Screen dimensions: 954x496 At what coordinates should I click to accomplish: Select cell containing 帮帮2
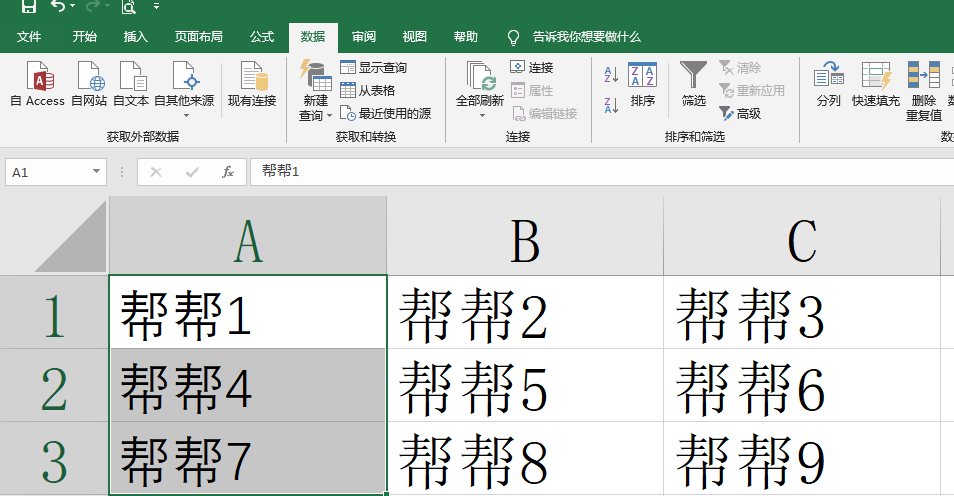(x=525, y=312)
